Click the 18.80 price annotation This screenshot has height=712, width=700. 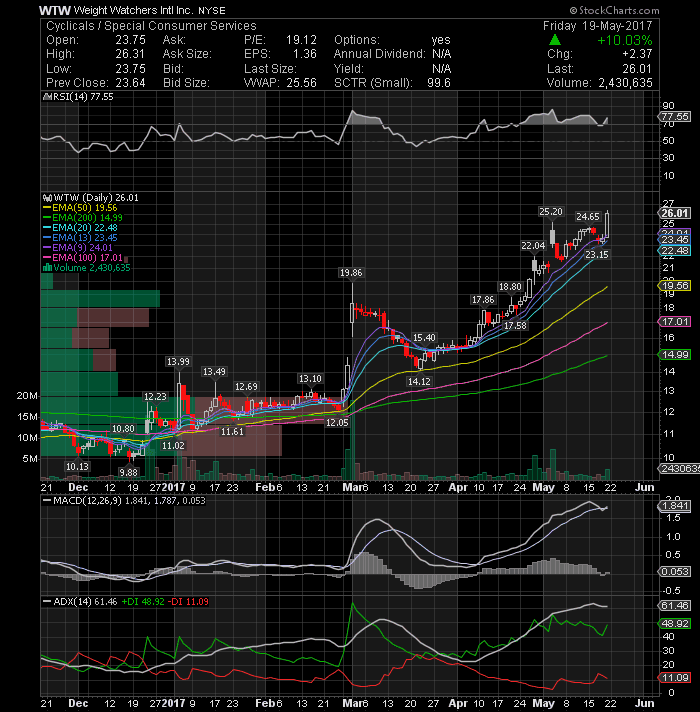[x=510, y=287]
